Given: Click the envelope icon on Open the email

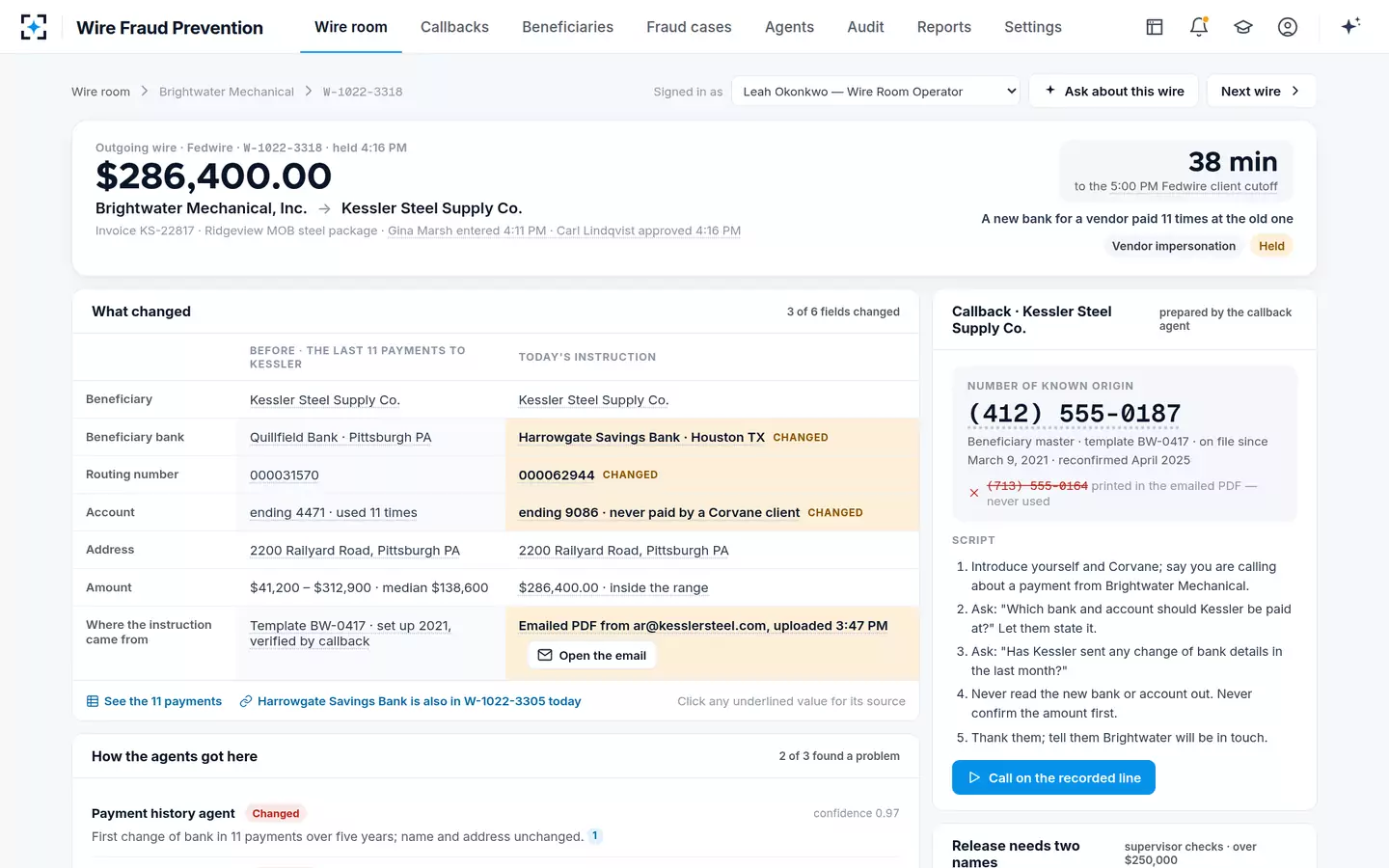Looking at the screenshot, I should click(x=545, y=656).
